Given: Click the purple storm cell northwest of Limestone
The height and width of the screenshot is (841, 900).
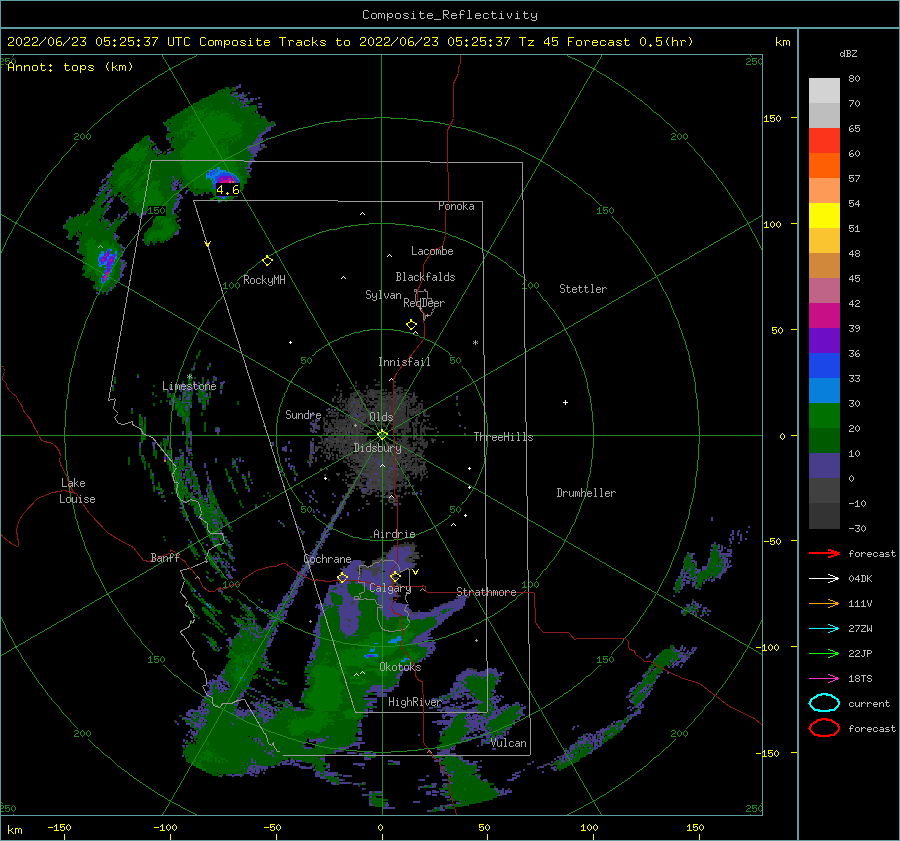Looking at the screenshot, I should (x=107, y=265).
